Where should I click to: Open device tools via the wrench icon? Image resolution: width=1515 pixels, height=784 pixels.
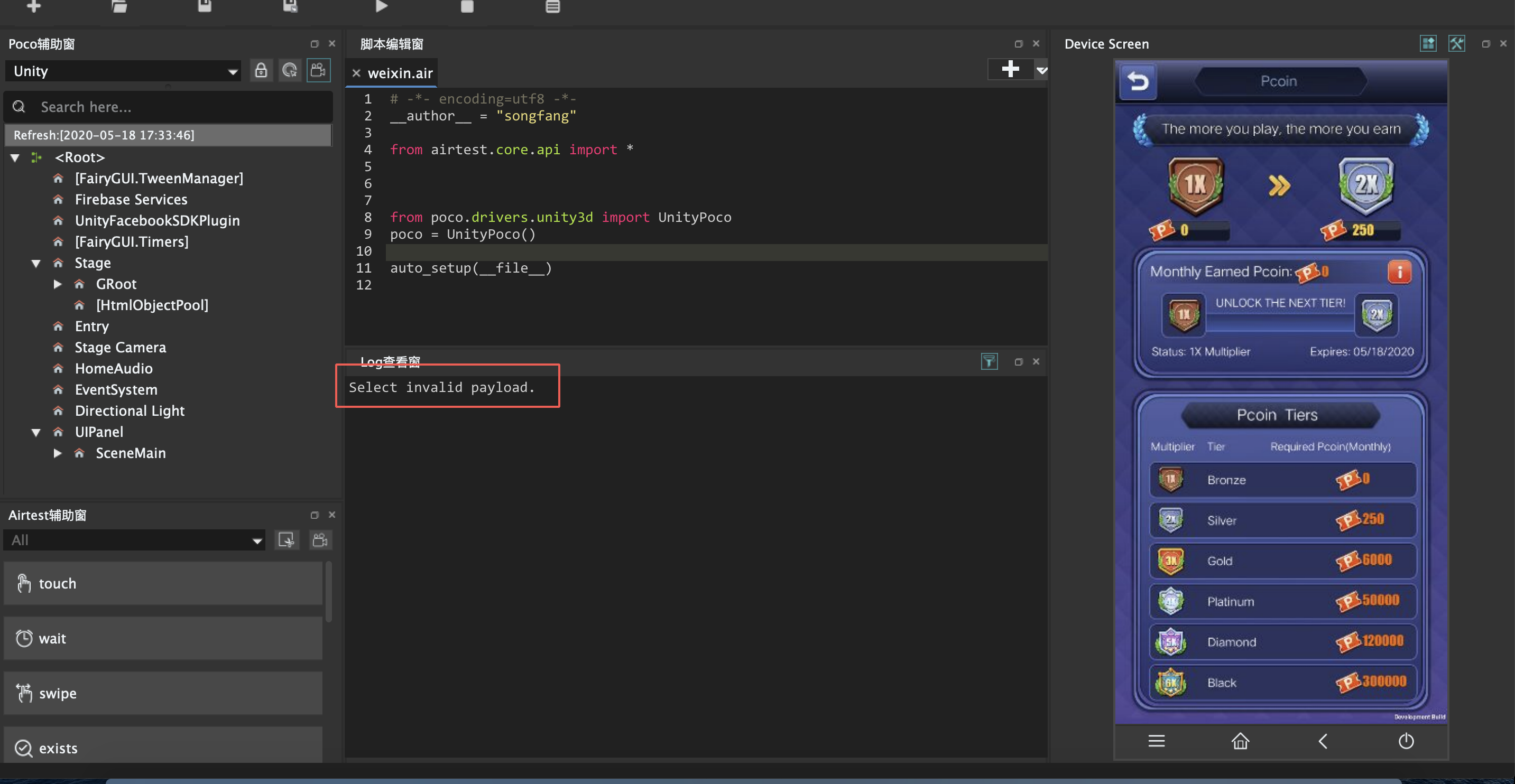(x=1457, y=43)
